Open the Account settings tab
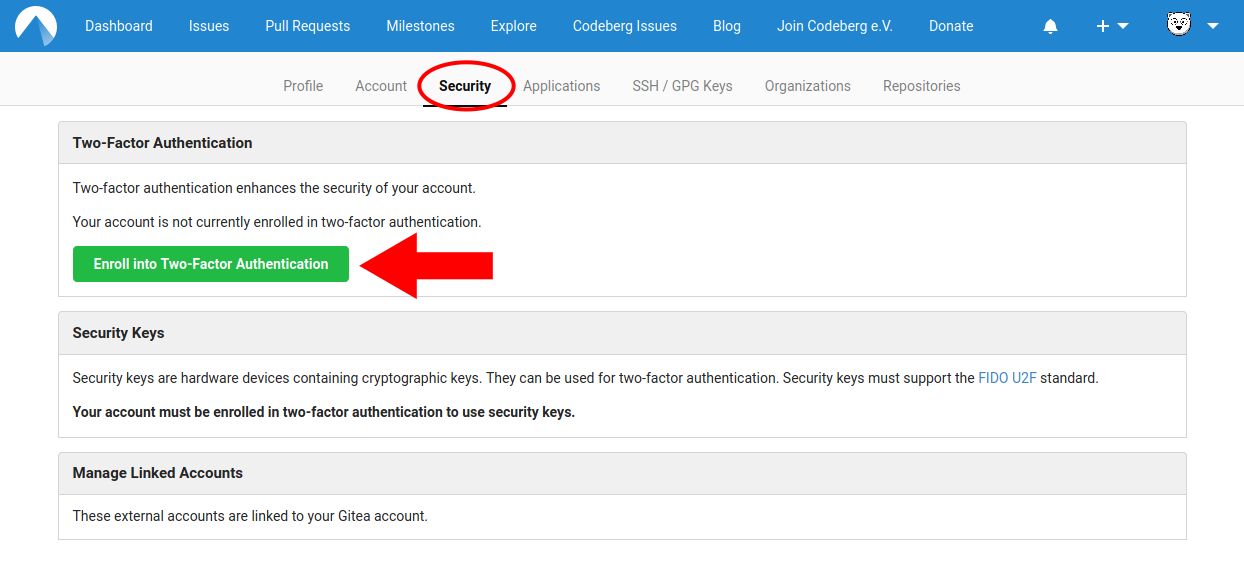 pyautogui.click(x=380, y=86)
